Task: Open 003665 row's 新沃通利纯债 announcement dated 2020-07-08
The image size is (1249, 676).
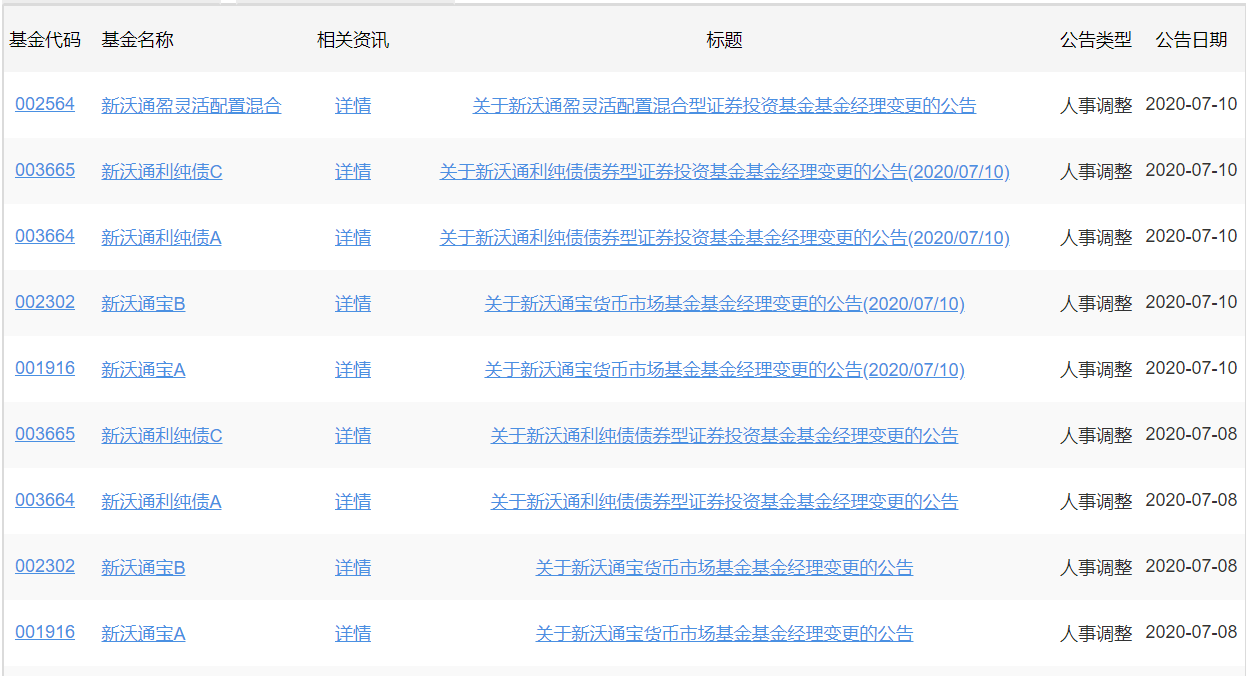Action: coord(724,435)
